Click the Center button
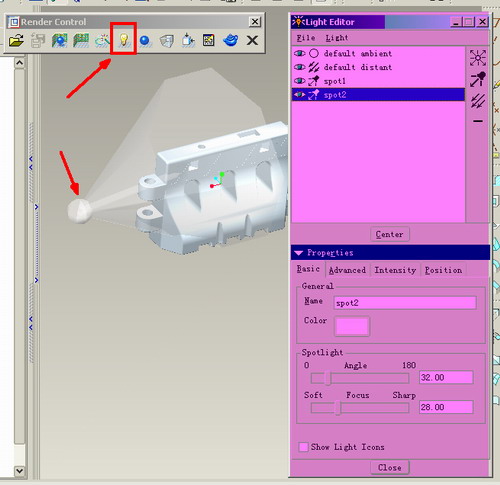Viewport: 500px width, 485px height. (x=390, y=234)
